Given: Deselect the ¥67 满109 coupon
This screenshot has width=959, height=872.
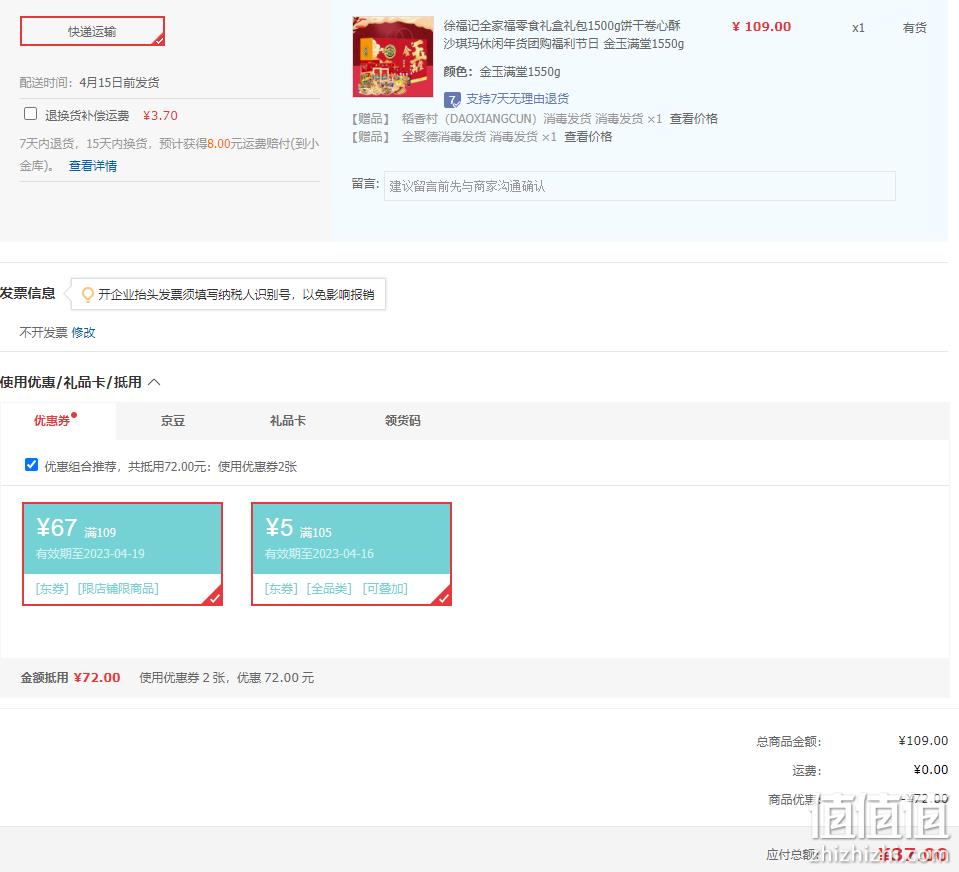Looking at the screenshot, I should (122, 554).
